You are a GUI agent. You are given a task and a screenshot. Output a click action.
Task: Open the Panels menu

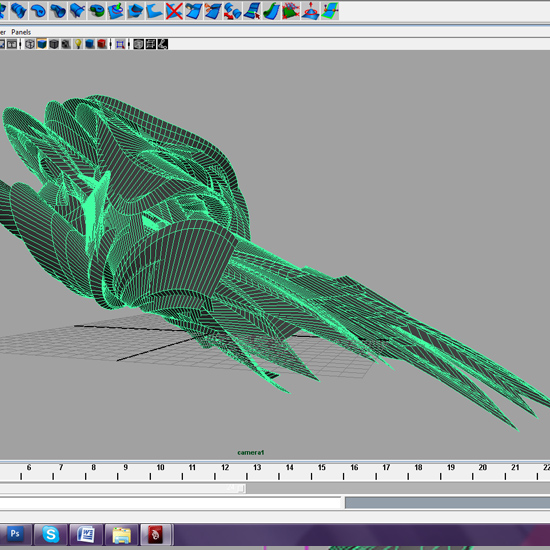pyautogui.click(x=21, y=32)
